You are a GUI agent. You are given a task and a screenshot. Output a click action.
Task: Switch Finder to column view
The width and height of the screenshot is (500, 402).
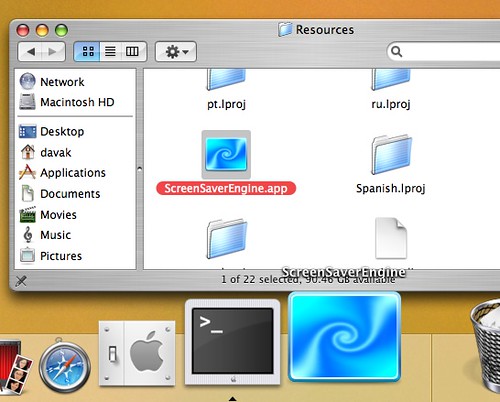[133, 51]
